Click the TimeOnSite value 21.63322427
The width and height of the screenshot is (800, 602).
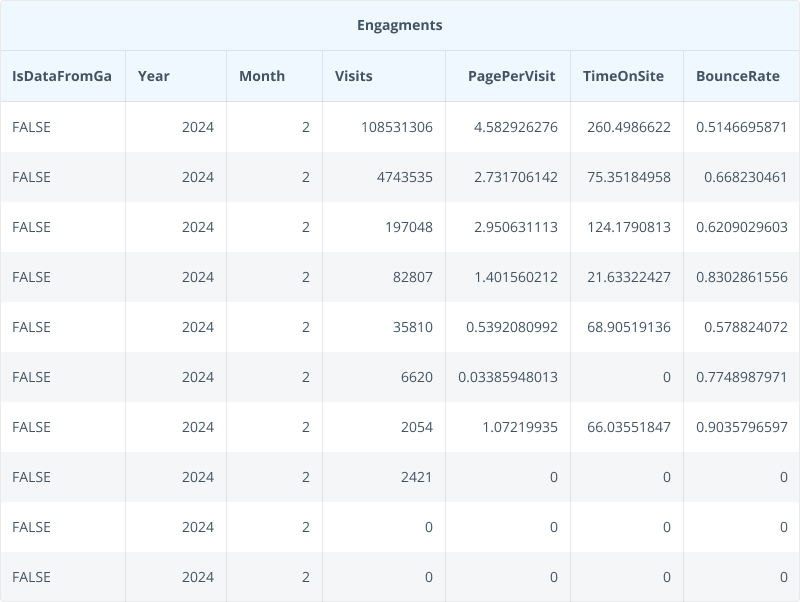[x=629, y=277]
